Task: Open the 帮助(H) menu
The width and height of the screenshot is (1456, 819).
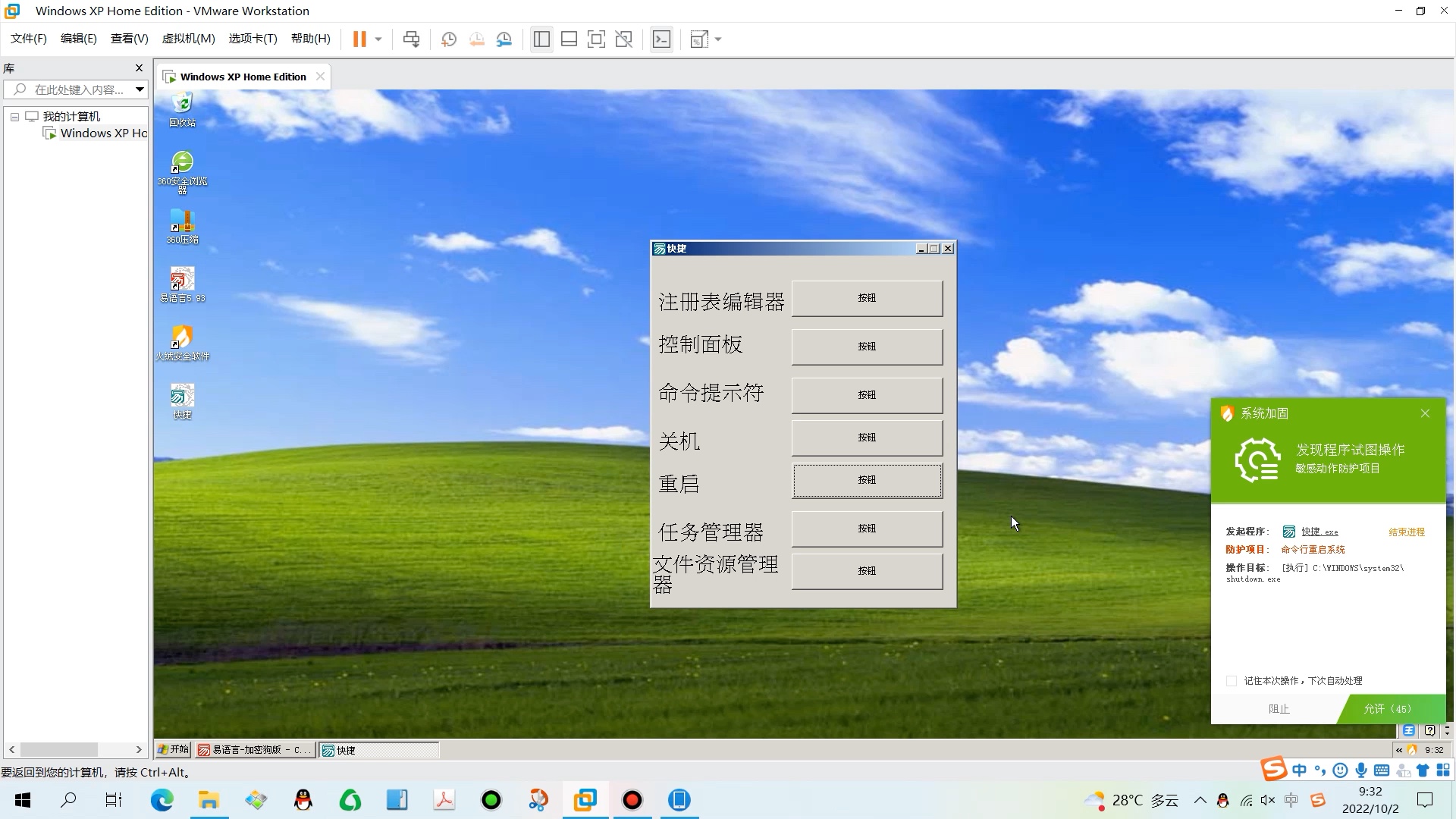Action: pos(311,39)
